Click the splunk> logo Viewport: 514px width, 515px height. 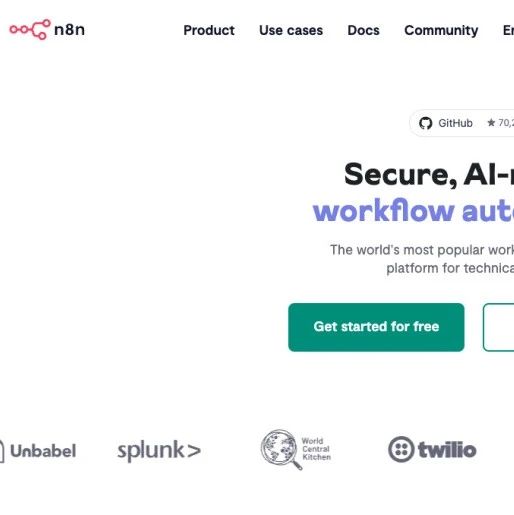click(159, 451)
